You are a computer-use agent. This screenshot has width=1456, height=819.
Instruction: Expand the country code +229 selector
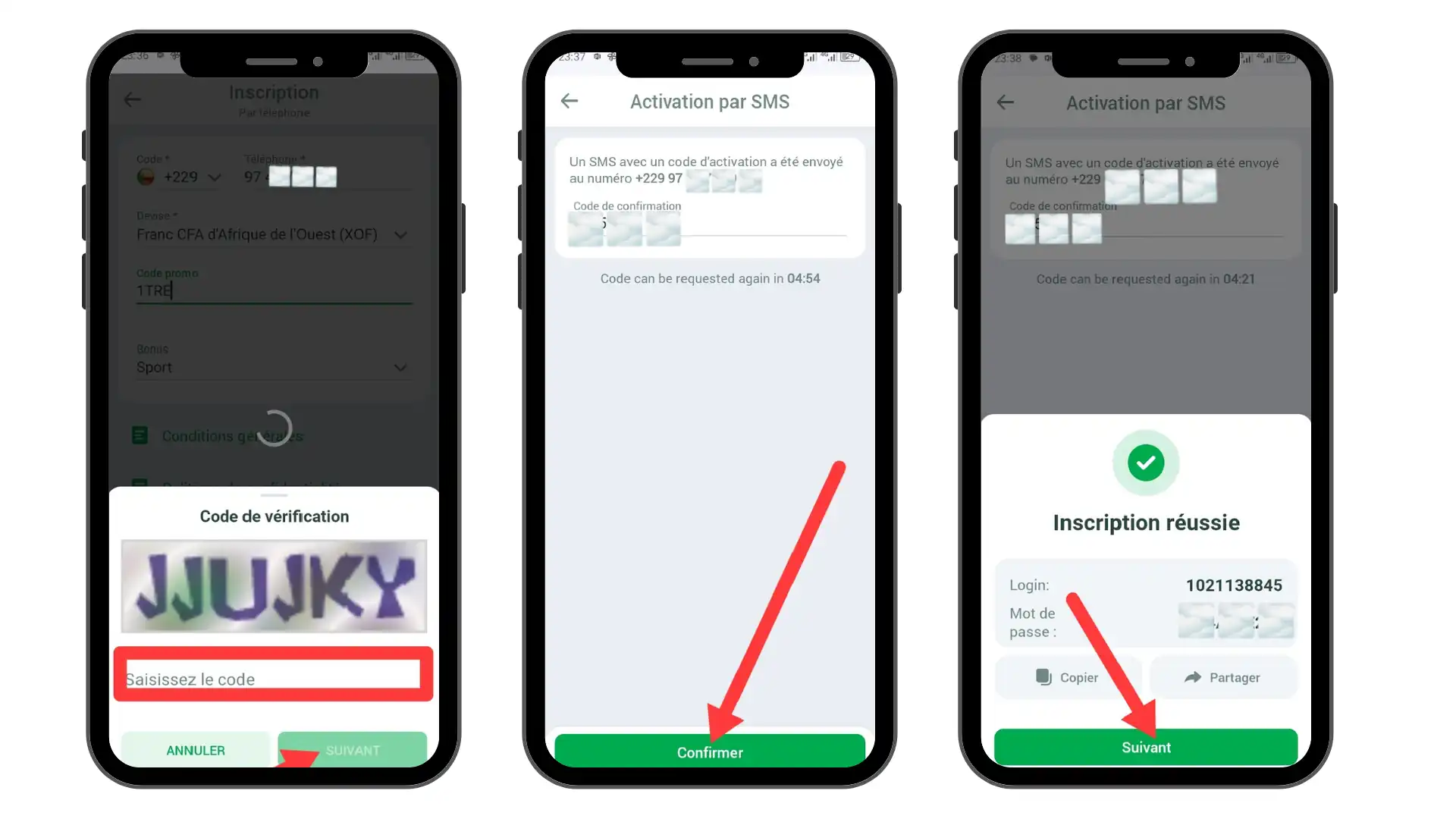(x=214, y=177)
